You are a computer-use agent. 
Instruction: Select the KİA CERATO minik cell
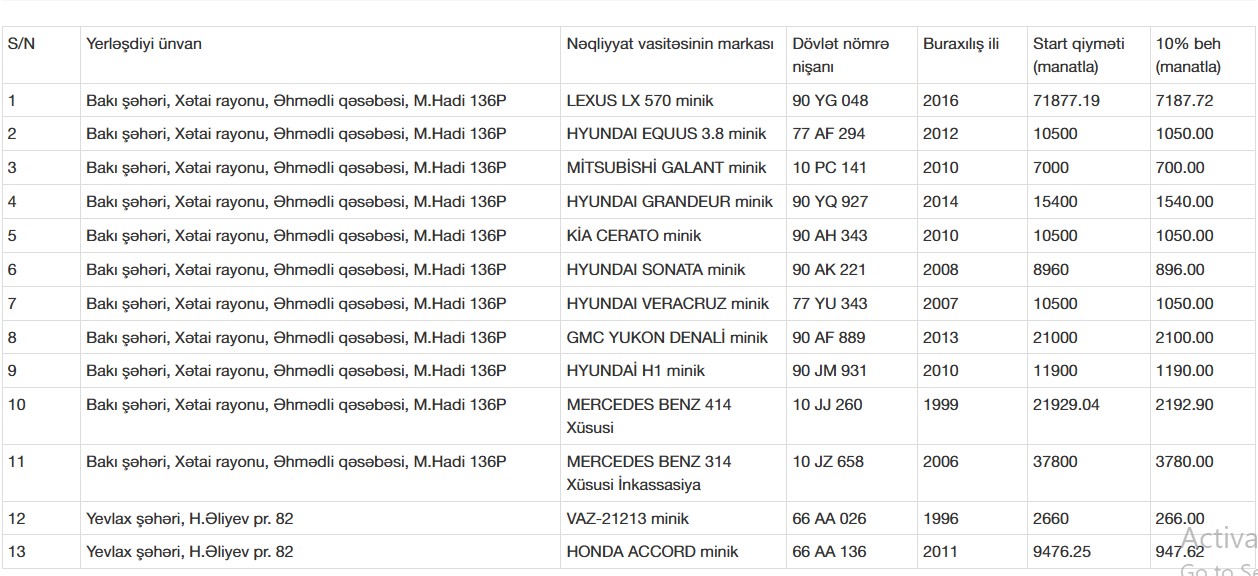[634, 236]
